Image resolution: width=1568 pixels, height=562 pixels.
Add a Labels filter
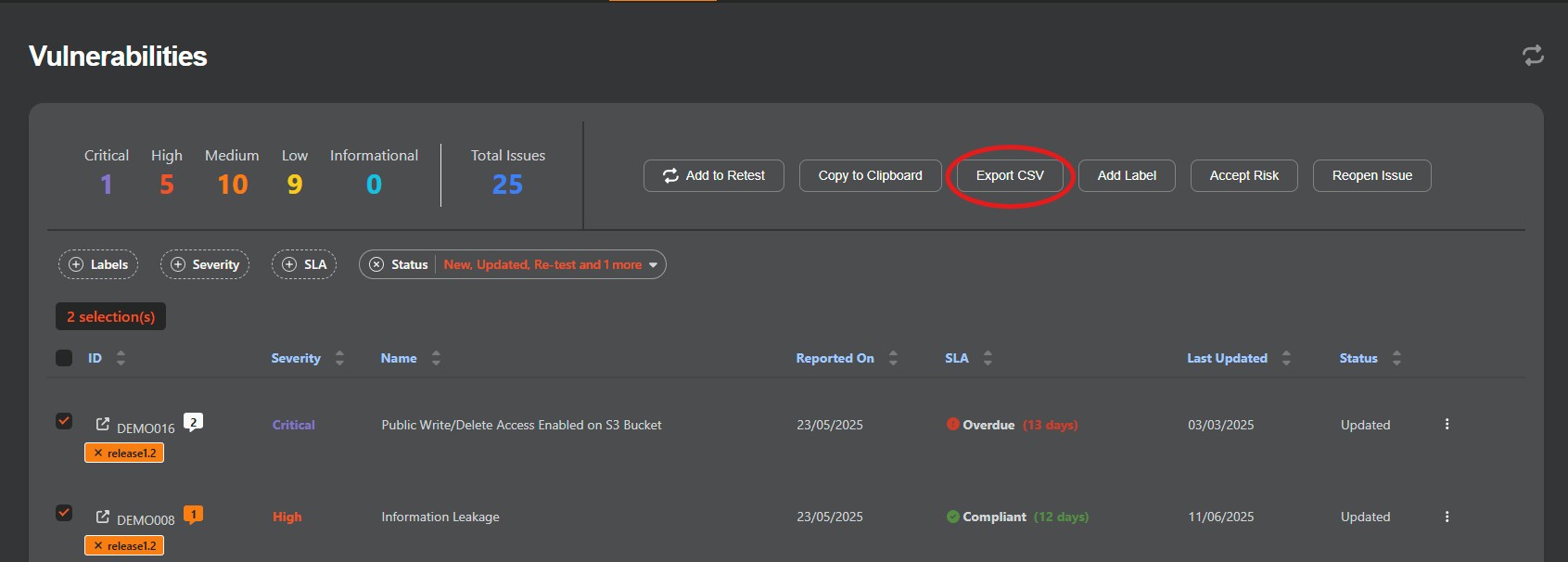(x=98, y=264)
